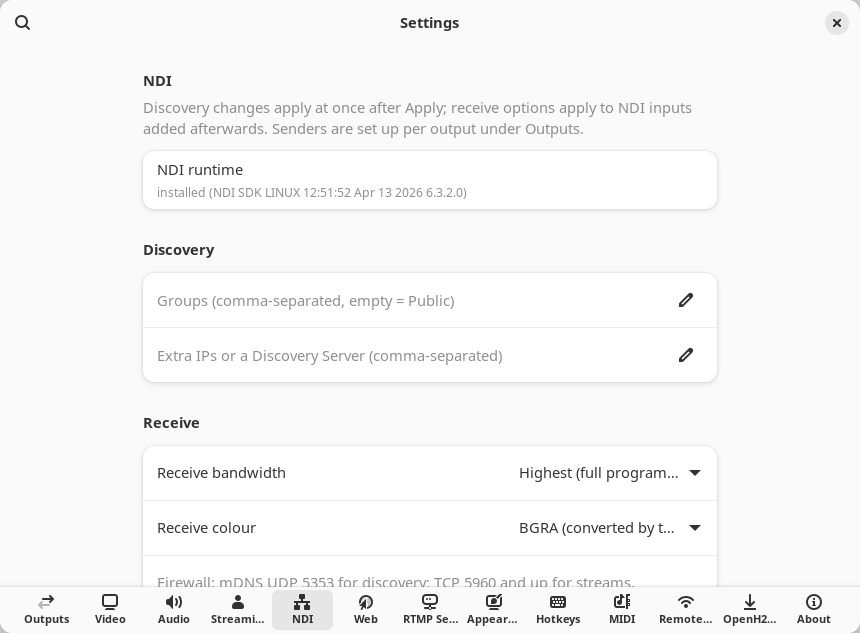This screenshot has height=633, width=860.
Task: Open the settings search
Action: 22,22
